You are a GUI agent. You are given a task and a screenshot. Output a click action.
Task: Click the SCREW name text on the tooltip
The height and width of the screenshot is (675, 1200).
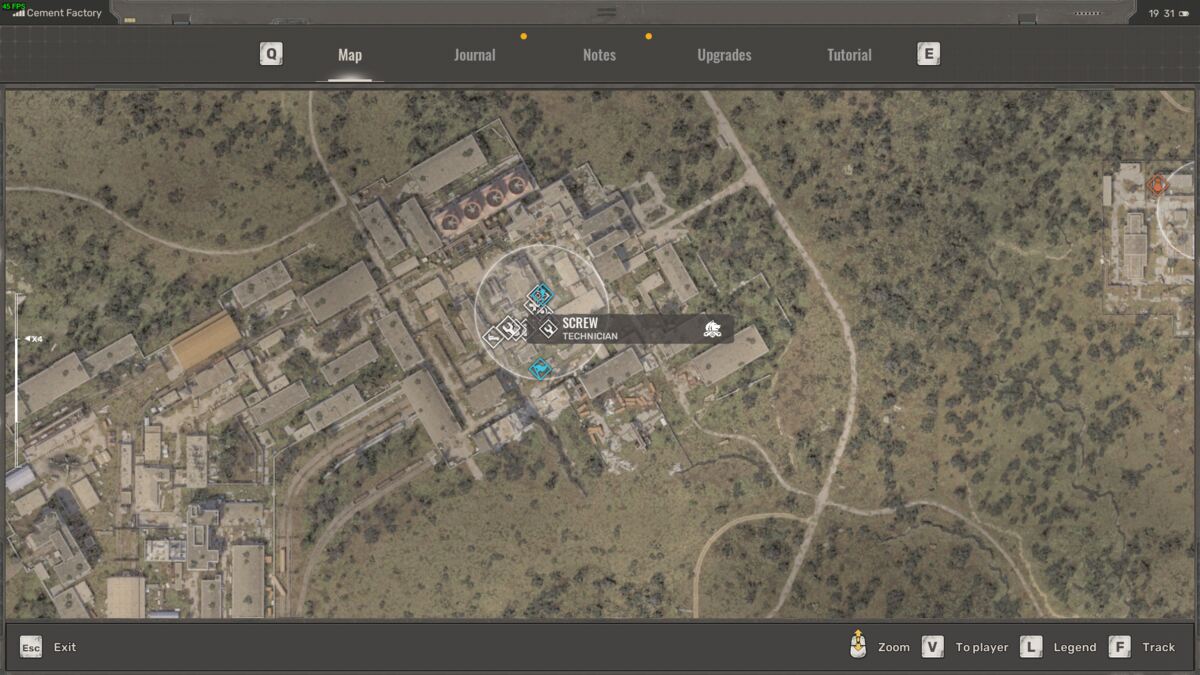(x=580, y=323)
